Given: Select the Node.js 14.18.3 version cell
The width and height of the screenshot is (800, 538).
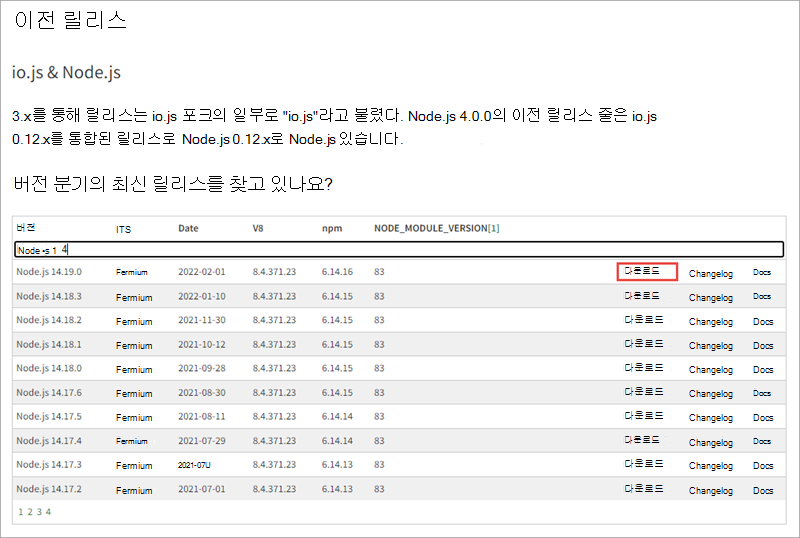Looking at the screenshot, I should [49, 297].
